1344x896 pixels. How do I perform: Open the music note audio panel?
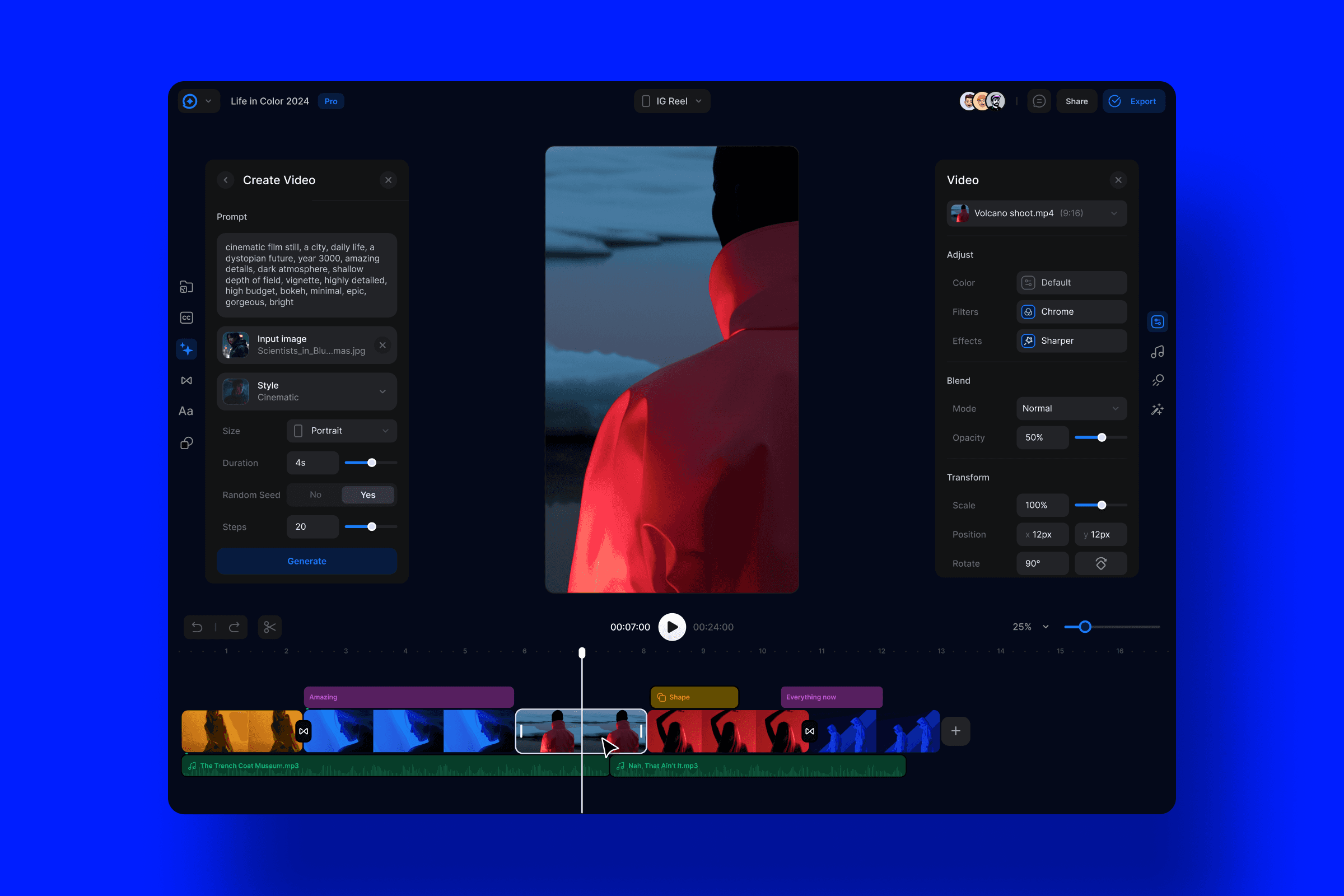pyautogui.click(x=1157, y=352)
